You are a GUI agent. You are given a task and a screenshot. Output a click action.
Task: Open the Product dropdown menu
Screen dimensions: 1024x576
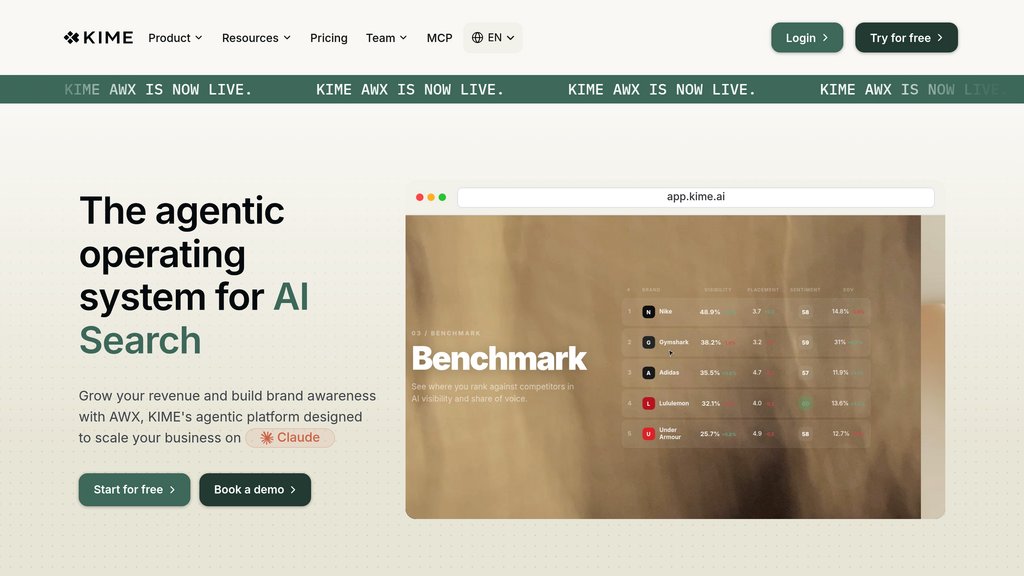click(x=175, y=38)
